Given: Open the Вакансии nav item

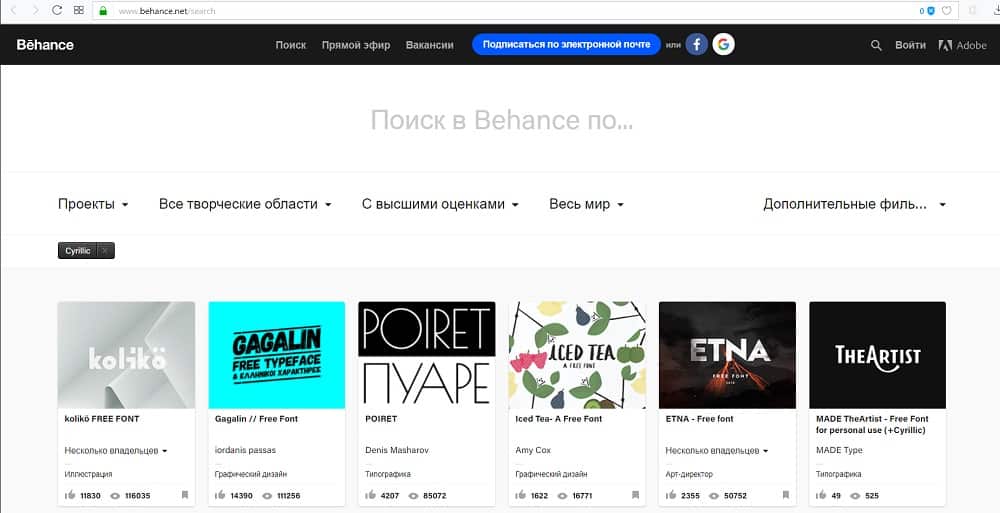Looking at the screenshot, I should pos(430,45).
